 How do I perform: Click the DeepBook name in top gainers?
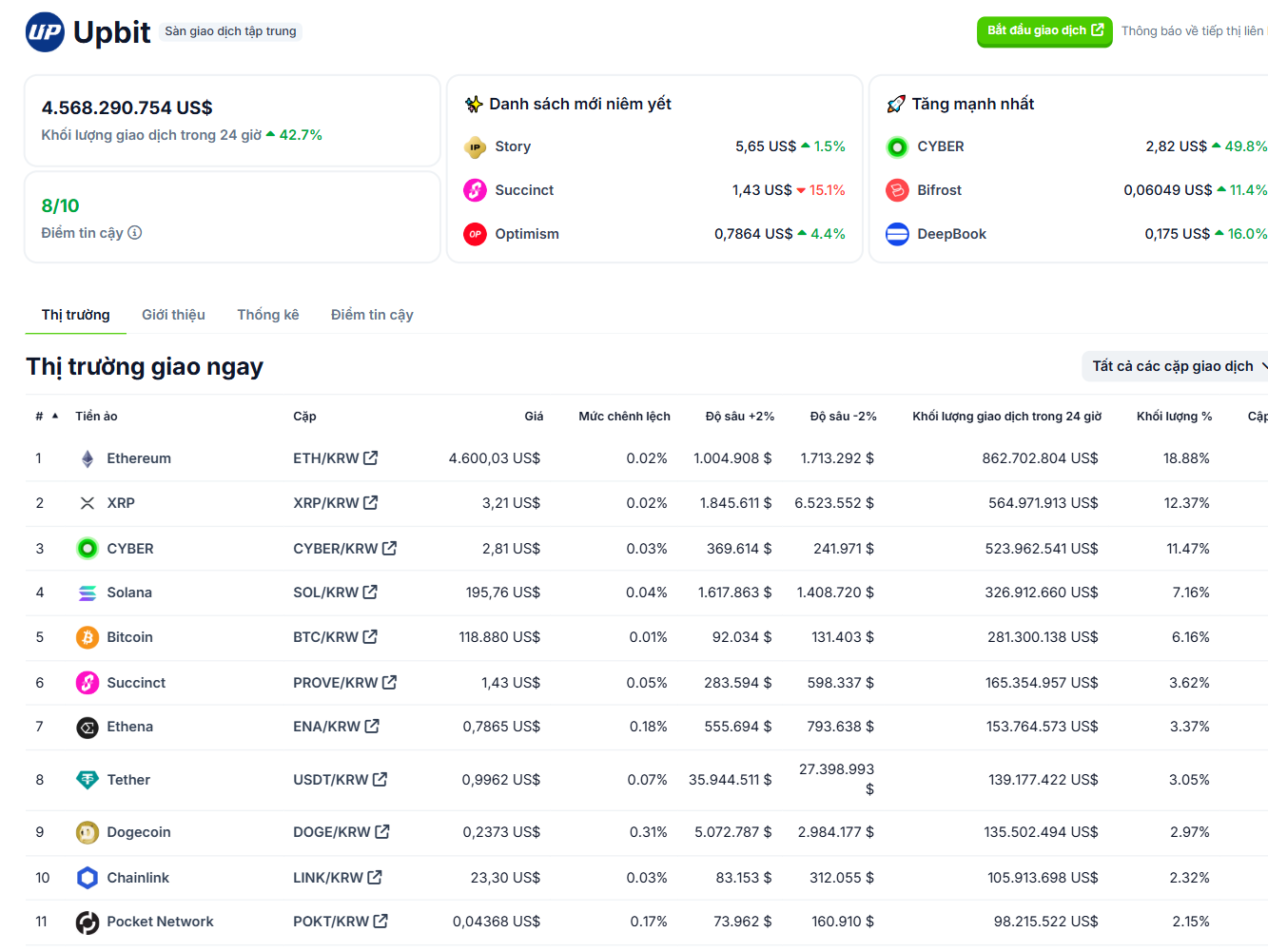pos(951,234)
